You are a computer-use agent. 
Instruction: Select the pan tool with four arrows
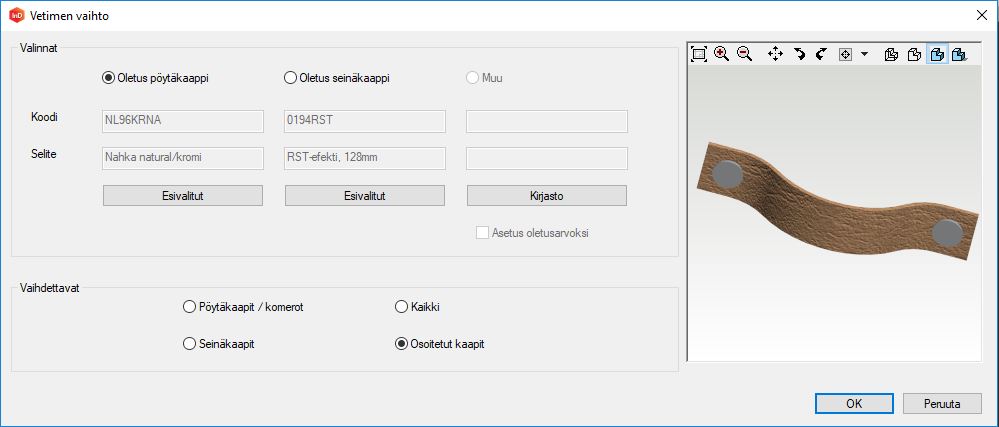tap(775, 54)
